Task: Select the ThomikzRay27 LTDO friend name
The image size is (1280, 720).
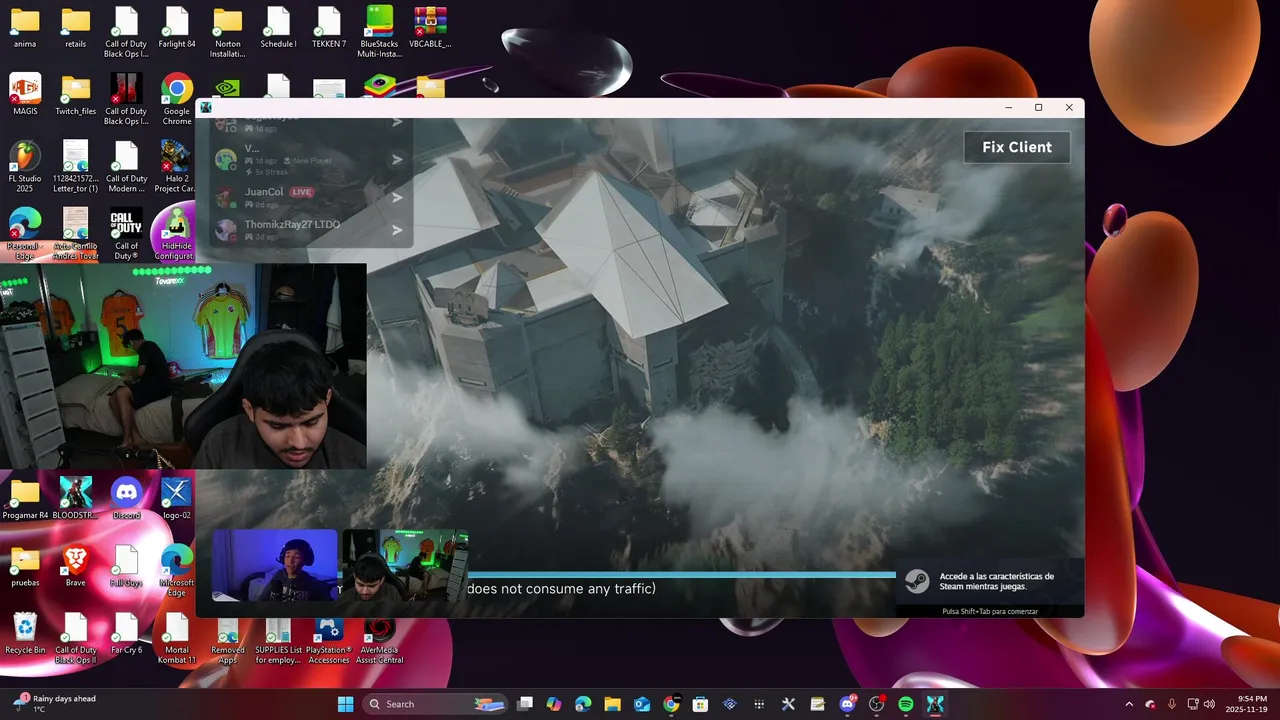Action: pyautogui.click(x=292, y=224)
